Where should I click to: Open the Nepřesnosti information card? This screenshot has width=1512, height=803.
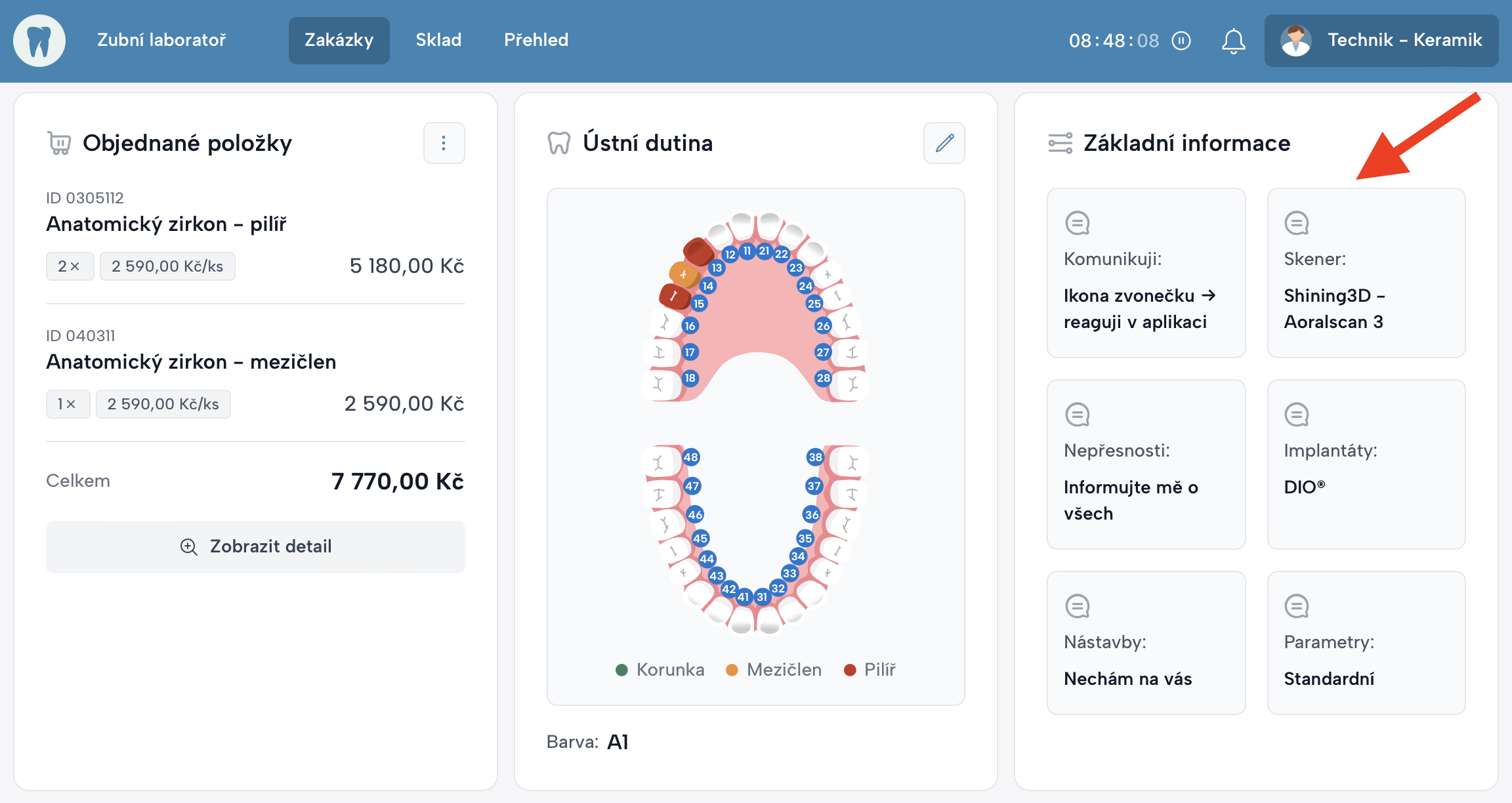coord(1145,464)
